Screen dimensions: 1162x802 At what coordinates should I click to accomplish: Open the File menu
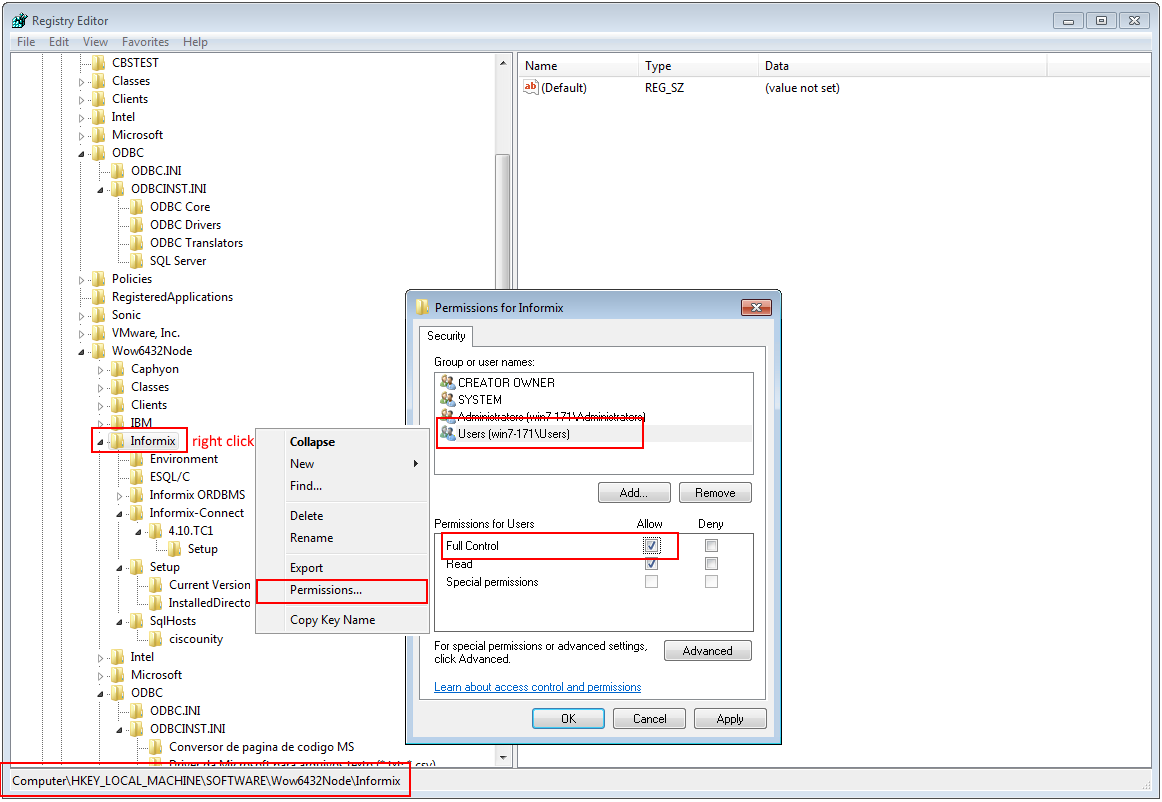(x=26, y=42)
